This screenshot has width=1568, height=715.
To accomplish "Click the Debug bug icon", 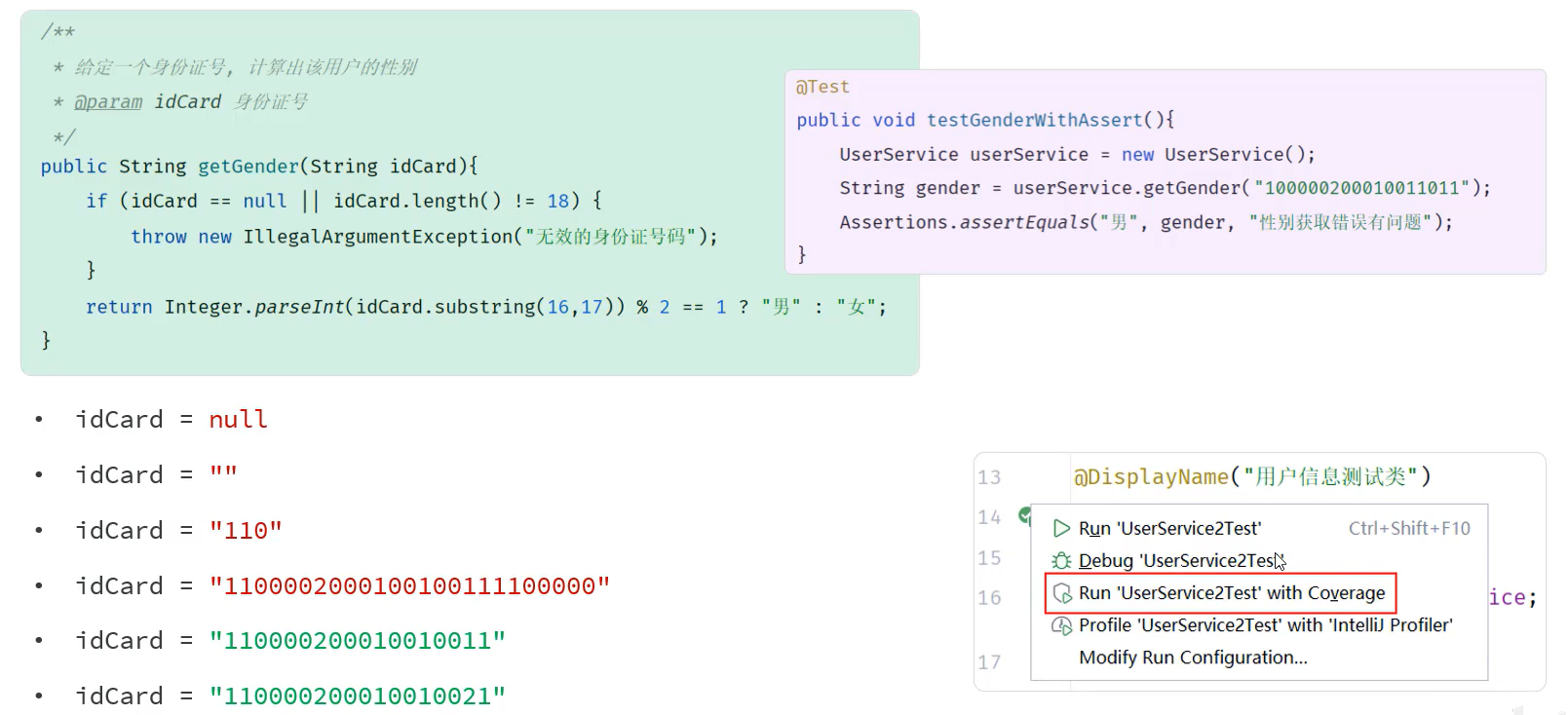I will (x=1061, y=561).
